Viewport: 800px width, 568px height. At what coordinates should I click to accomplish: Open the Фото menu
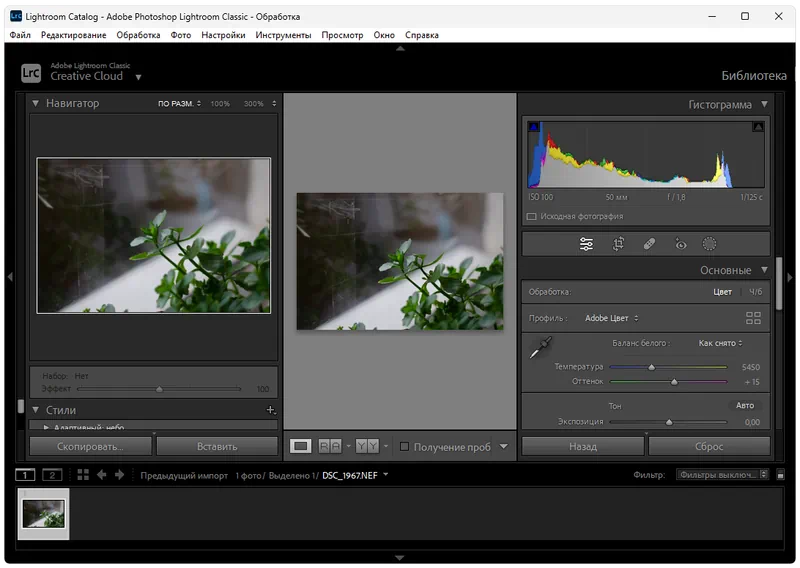click(181, 35)
